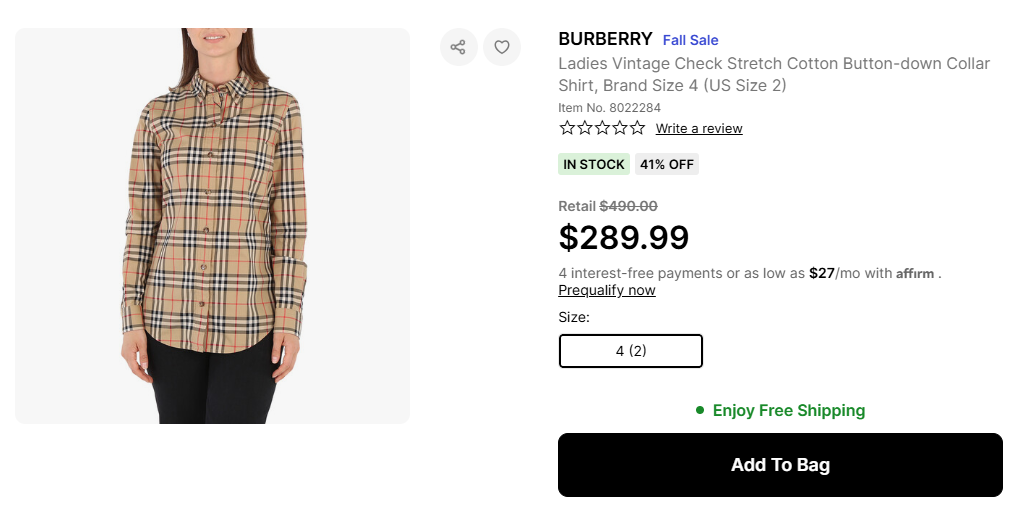This screenshot has height=521, width=1019.
Task: Click the 41% OFF badge
Action: (667, 164)
